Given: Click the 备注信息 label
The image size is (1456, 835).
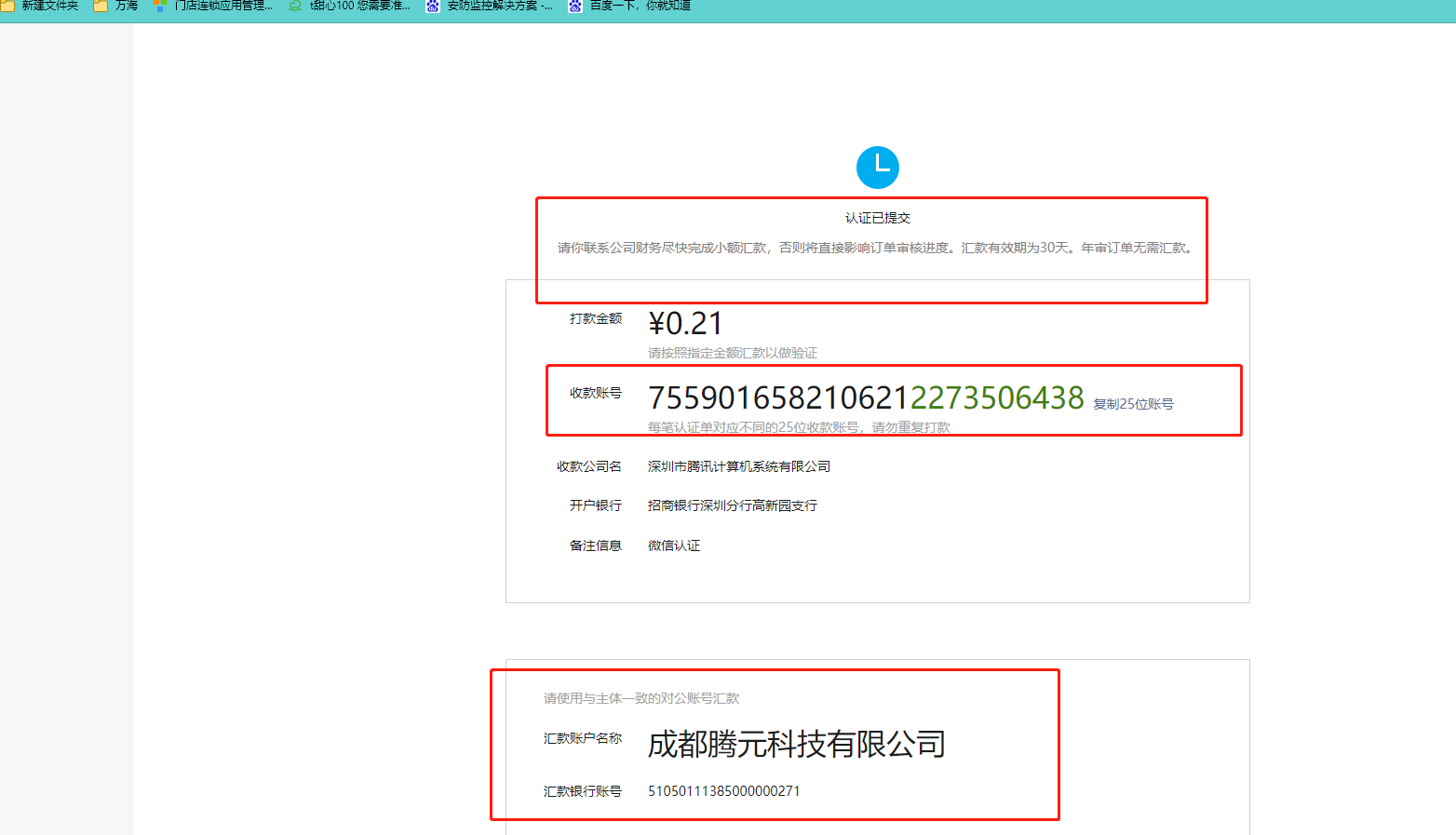Looking at the screenshot, I should point(596,545).
